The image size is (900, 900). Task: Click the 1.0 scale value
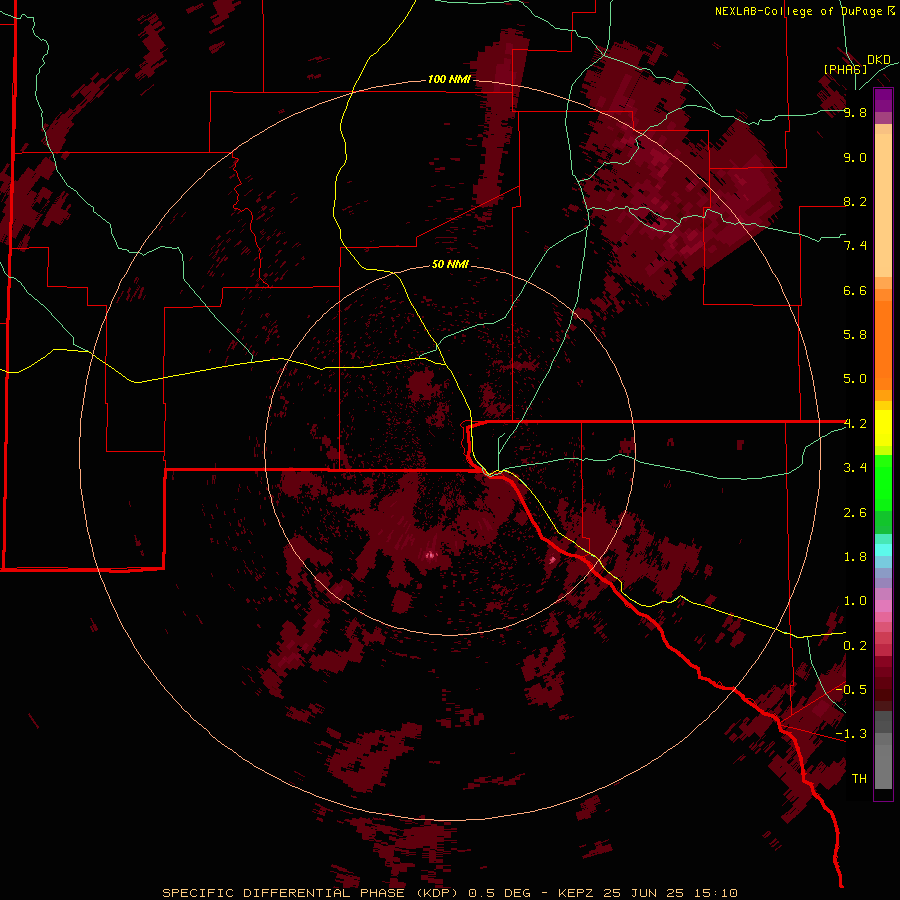(855, 601)
